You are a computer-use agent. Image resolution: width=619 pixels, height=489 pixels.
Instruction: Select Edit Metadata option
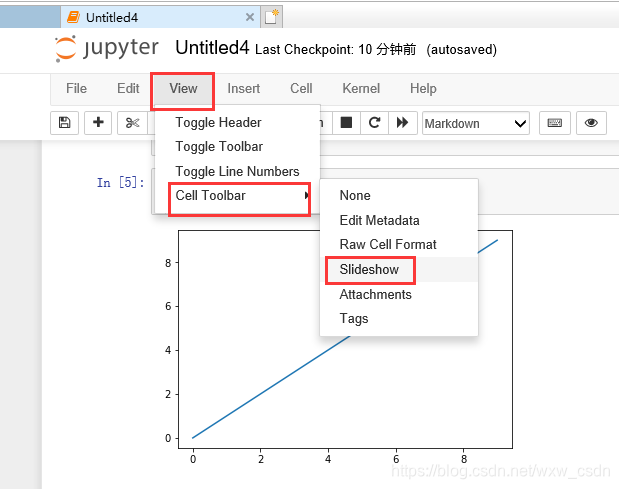tap(399, 220)
